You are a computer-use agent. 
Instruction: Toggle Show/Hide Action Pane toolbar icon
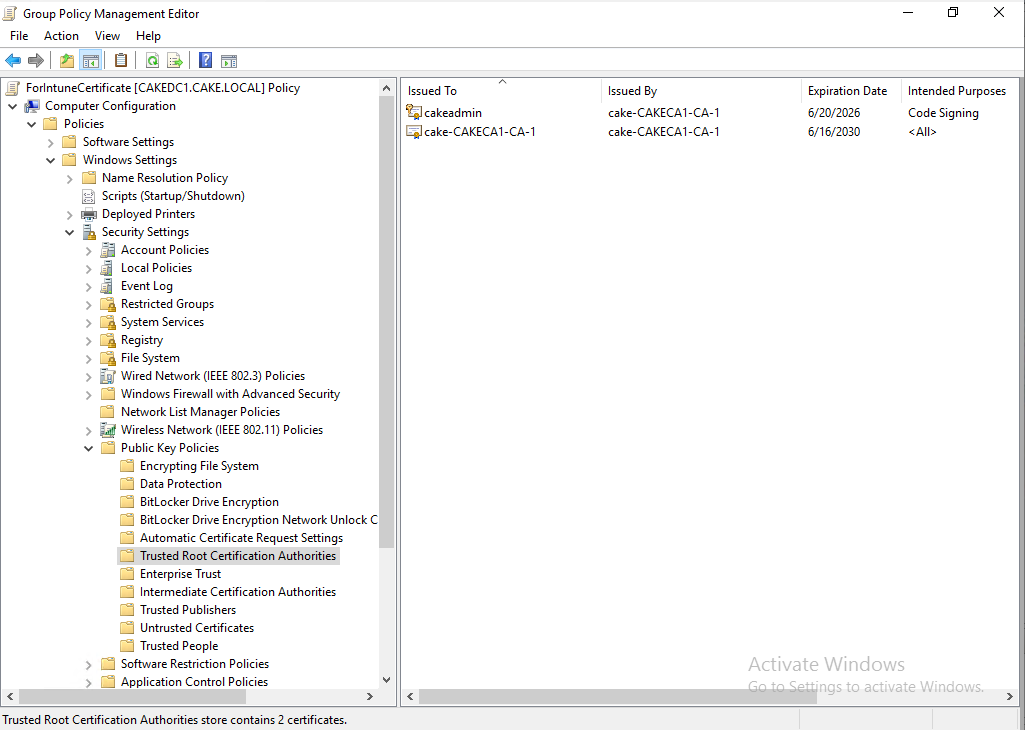[229, 61]
